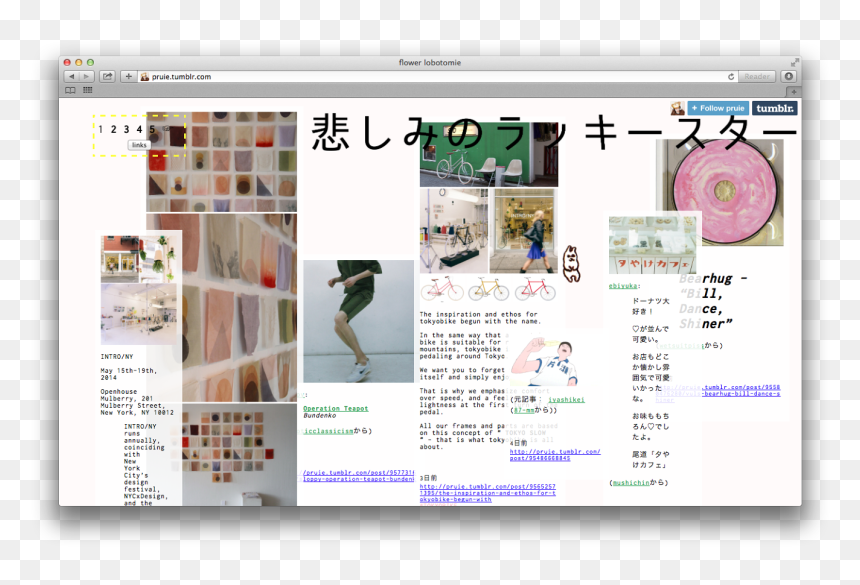The height and width of the screenshot is (585, 860).
Task: Click the plus add-bookmark button beside address bar
Action: pyautogui.click(x=128, y=77)
